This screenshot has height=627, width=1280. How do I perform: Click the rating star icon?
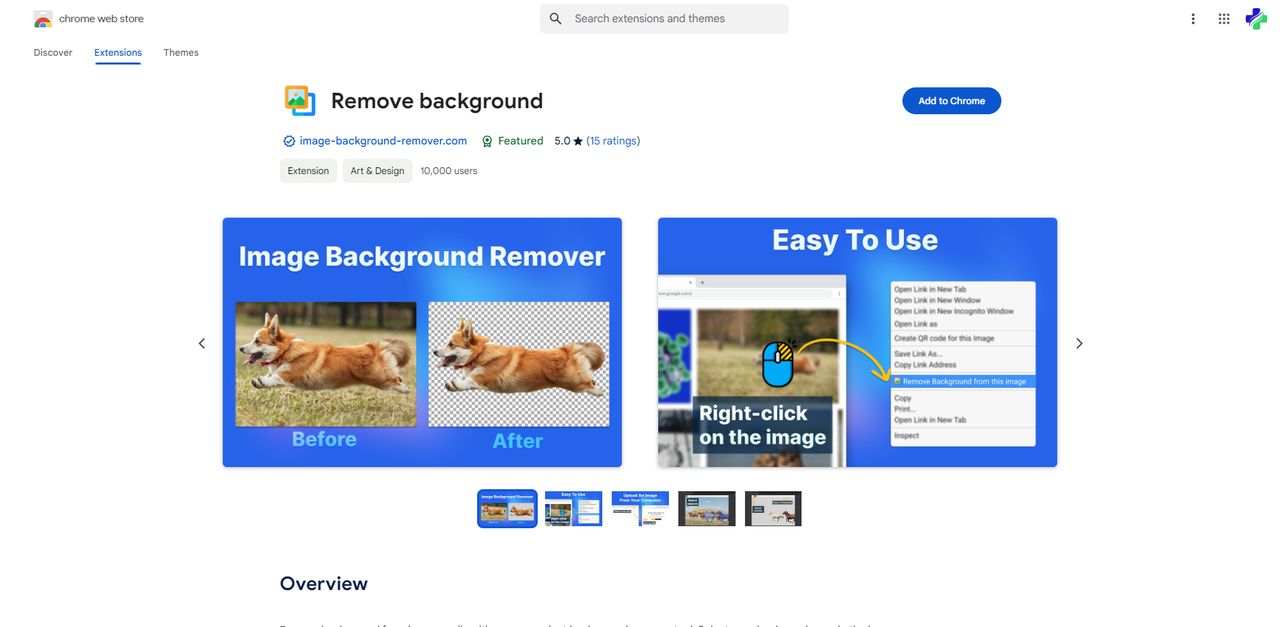tap(578, 141)
